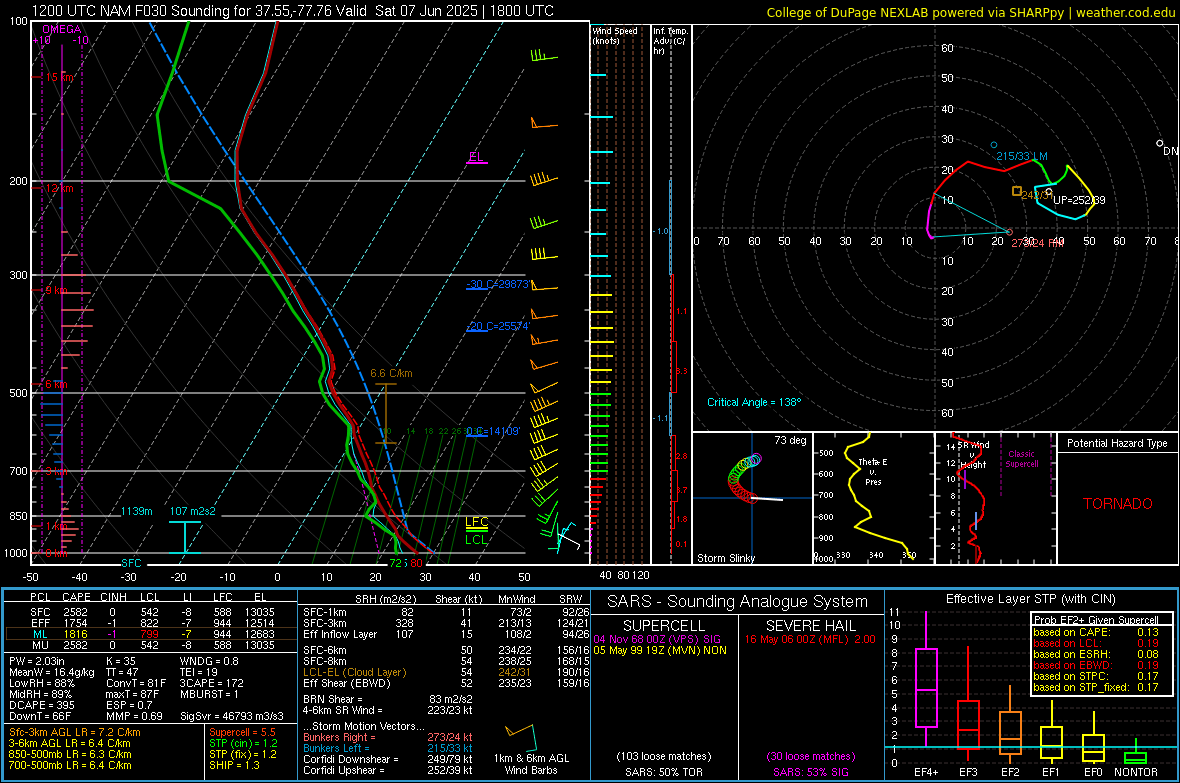
Task: Click the purple Classic Supercell label
Action: click(x=1022, y=459)
